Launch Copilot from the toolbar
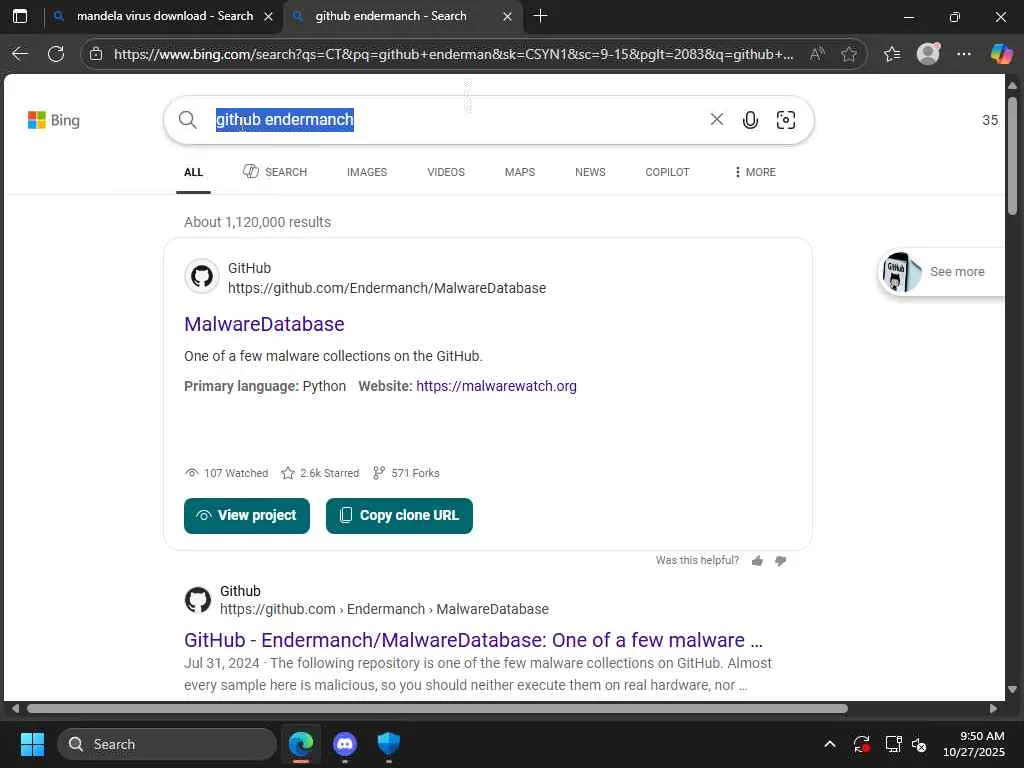The width and height of the screenshot is (1024, 768). point(1001,54)
